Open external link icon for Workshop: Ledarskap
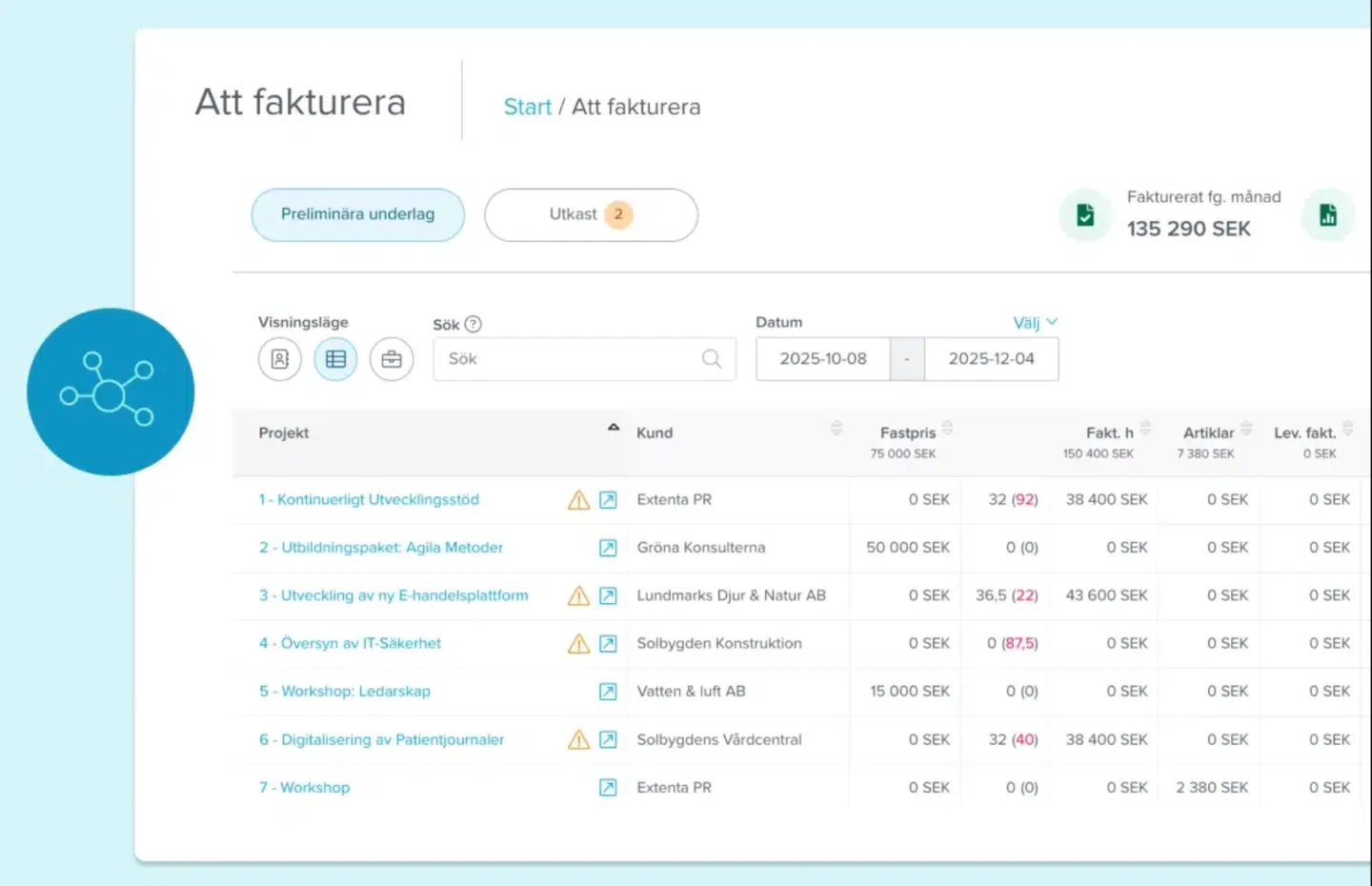Screen dimensions: 1372x886 [608, 692]
